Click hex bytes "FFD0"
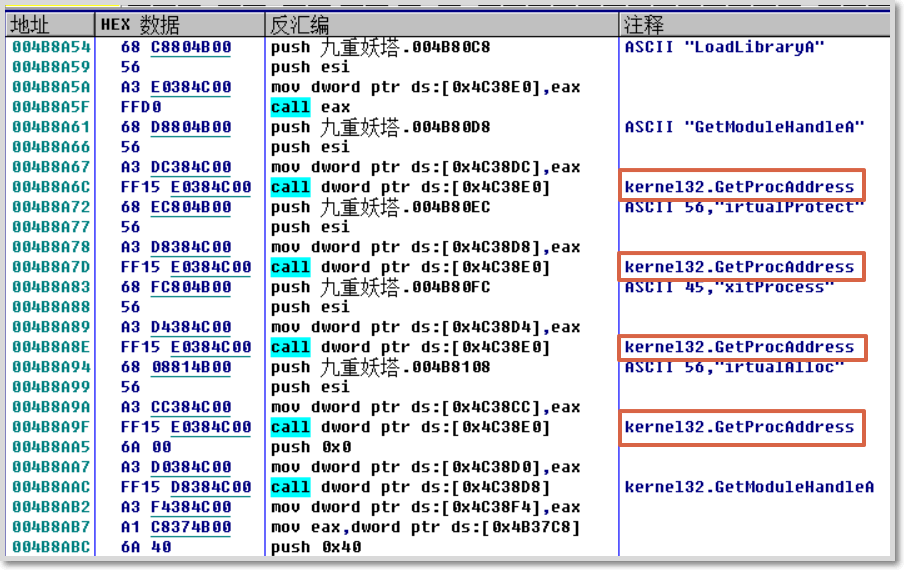Screen dimensions: 904x570 tap(141, 107)
